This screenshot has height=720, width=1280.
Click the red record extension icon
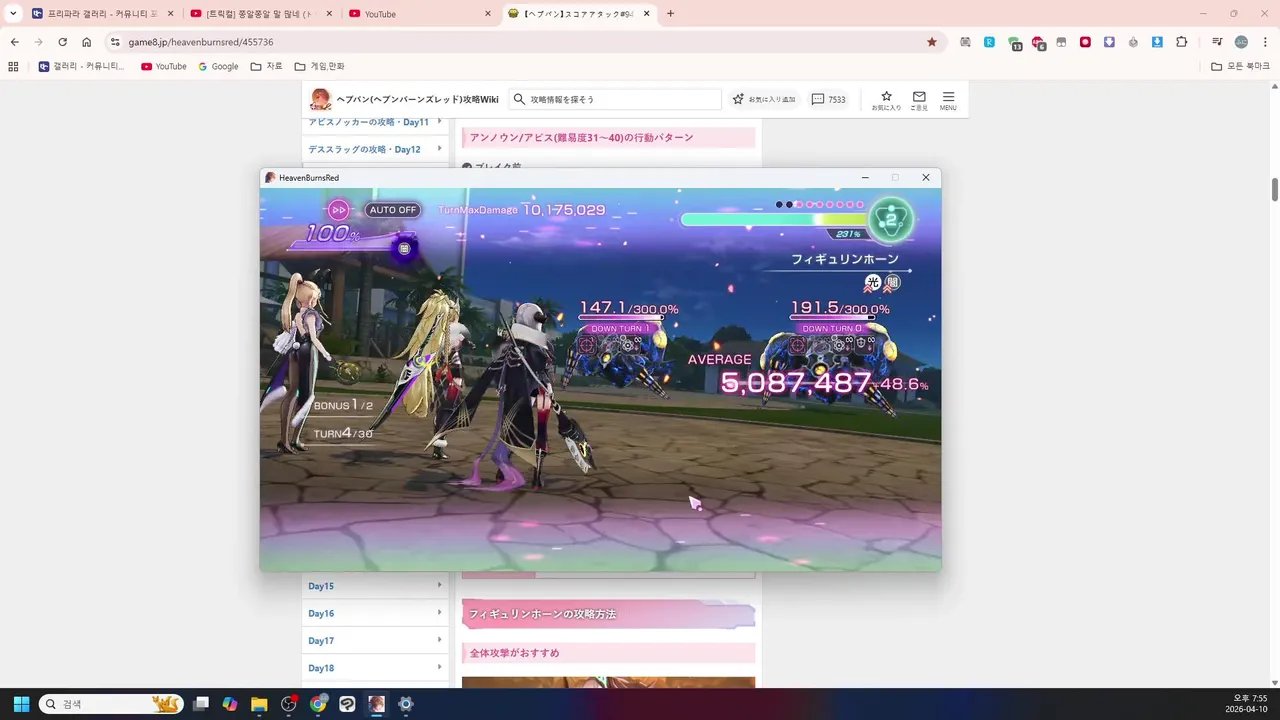point(1085,42)
